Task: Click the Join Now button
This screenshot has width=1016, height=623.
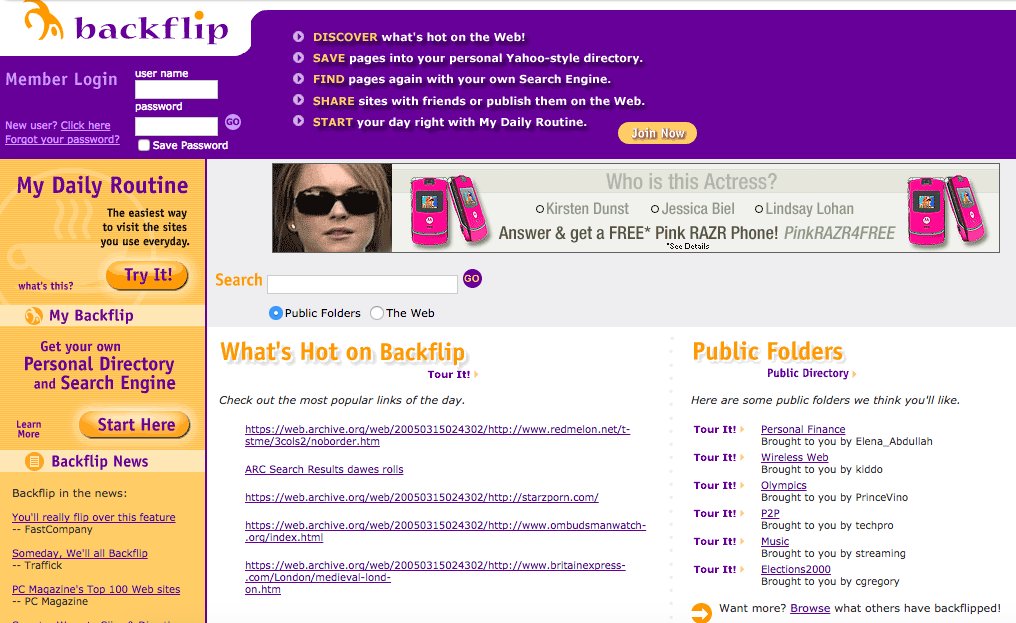Action: point(657,133)
